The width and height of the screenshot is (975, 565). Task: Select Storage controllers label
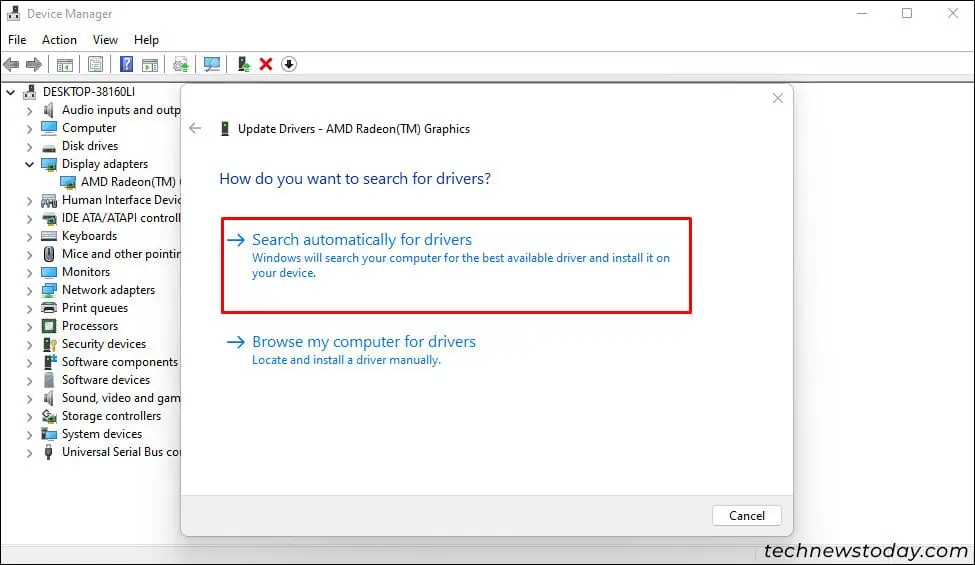(x=111, y=416)
